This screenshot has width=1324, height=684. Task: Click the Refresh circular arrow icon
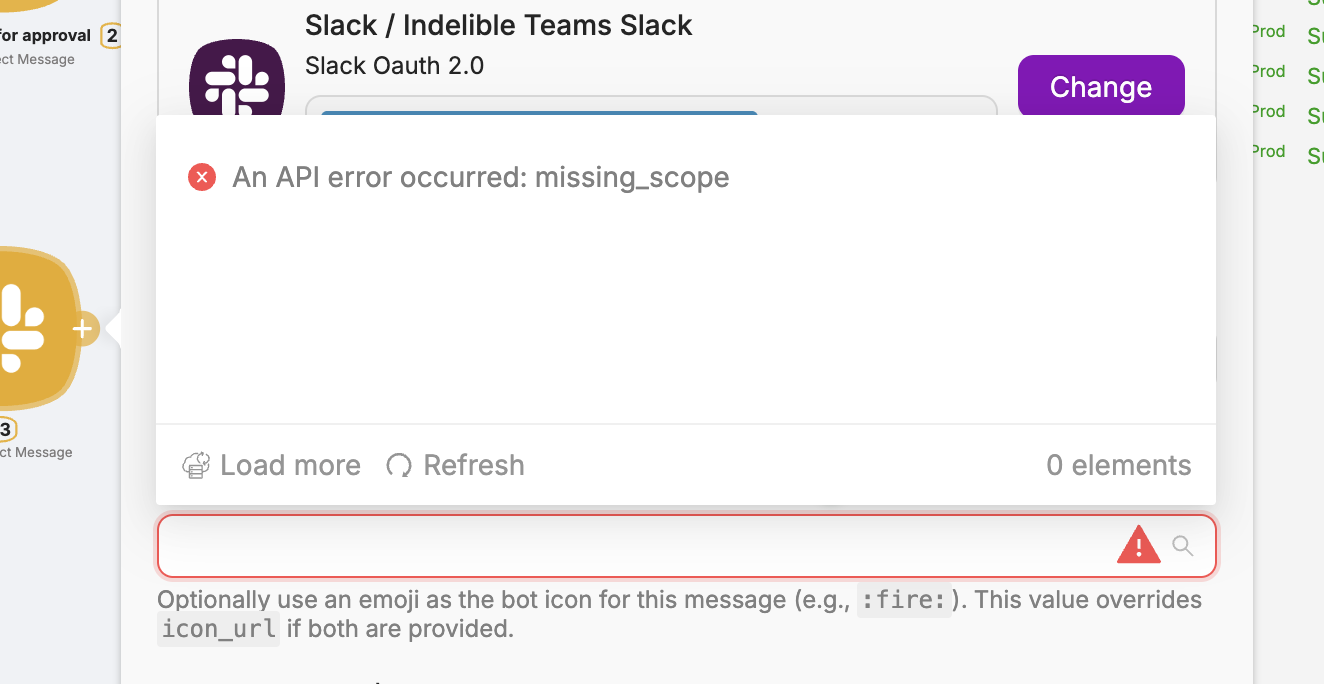(399, 465)
